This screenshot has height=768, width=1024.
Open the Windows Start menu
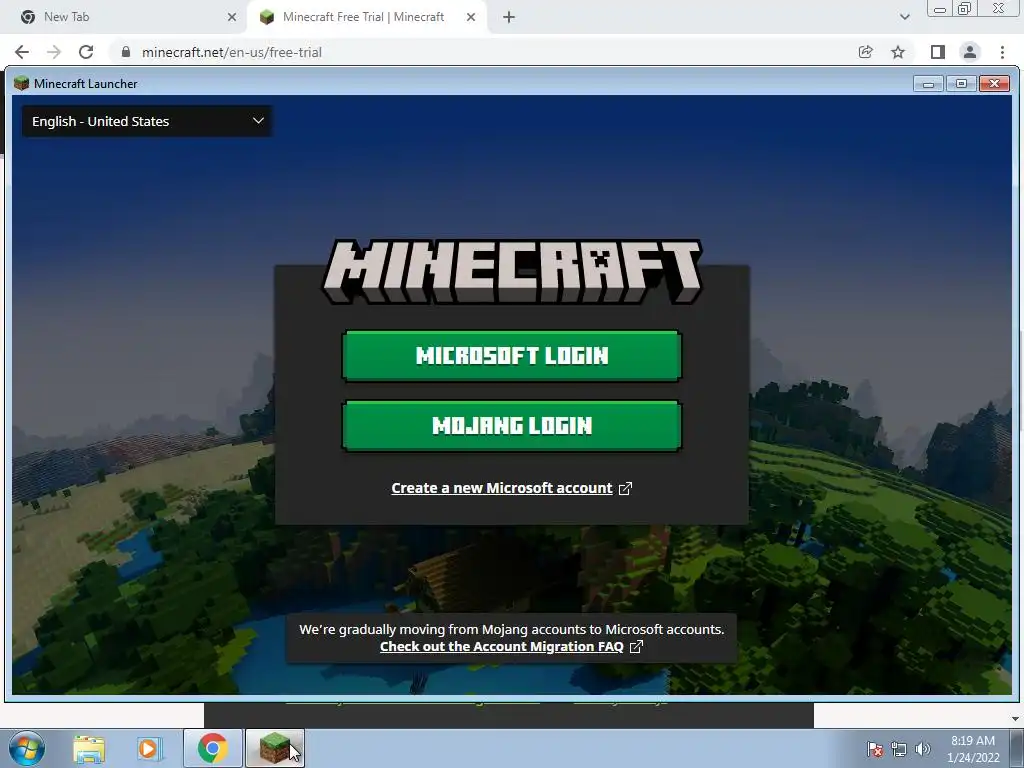pyautogui.click(x=27, y=748)
